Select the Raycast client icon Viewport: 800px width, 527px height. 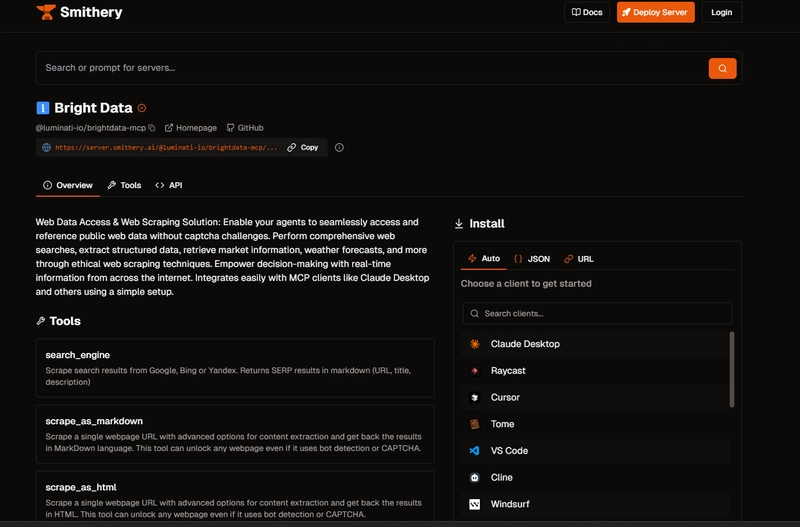click(x=474, y=371)
